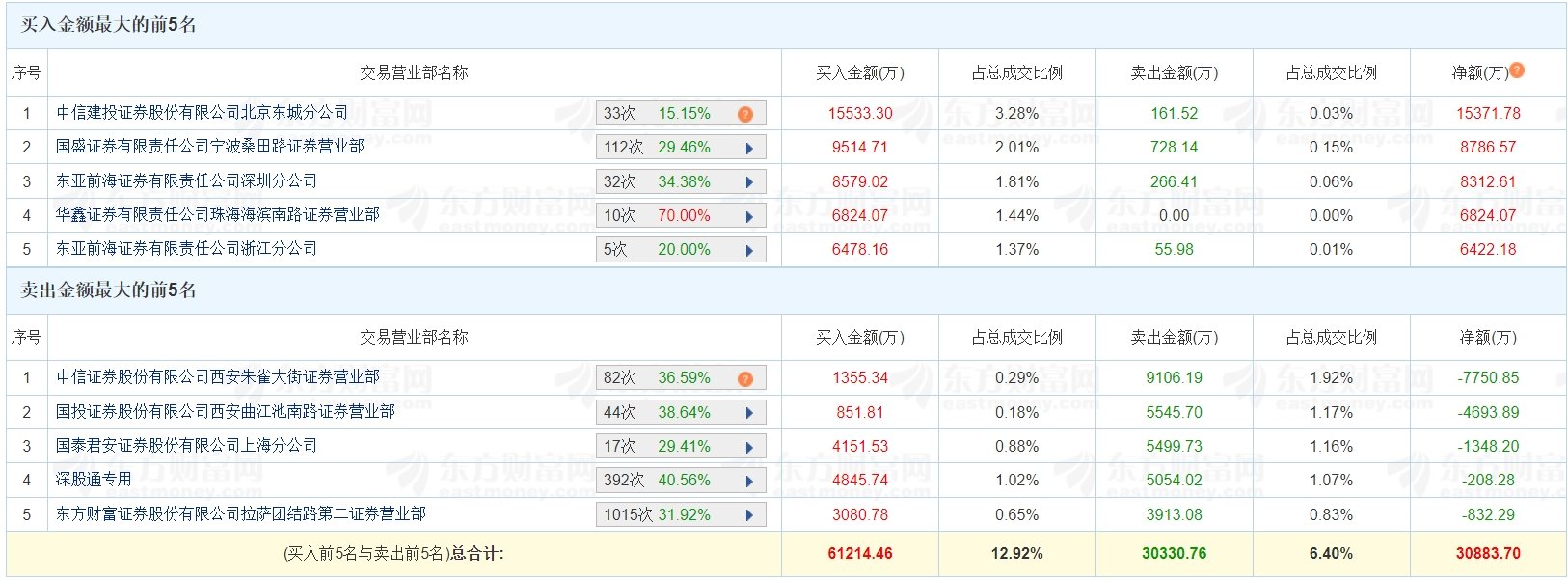
Task: Expand the arrow in 国盛证券宁波桑田路 row
Action: [x=749, y=148]
